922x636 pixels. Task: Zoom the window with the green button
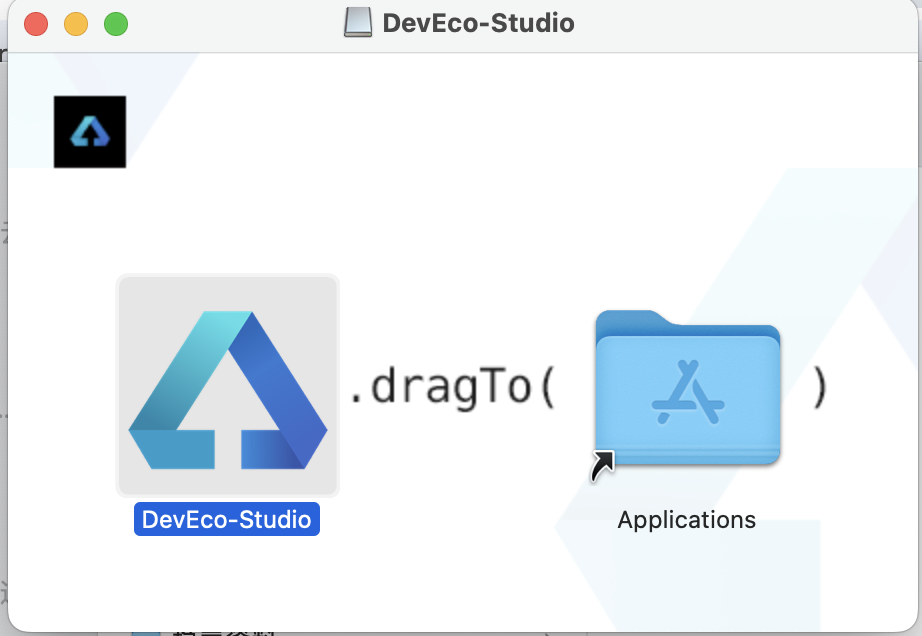tap(116, 24)
